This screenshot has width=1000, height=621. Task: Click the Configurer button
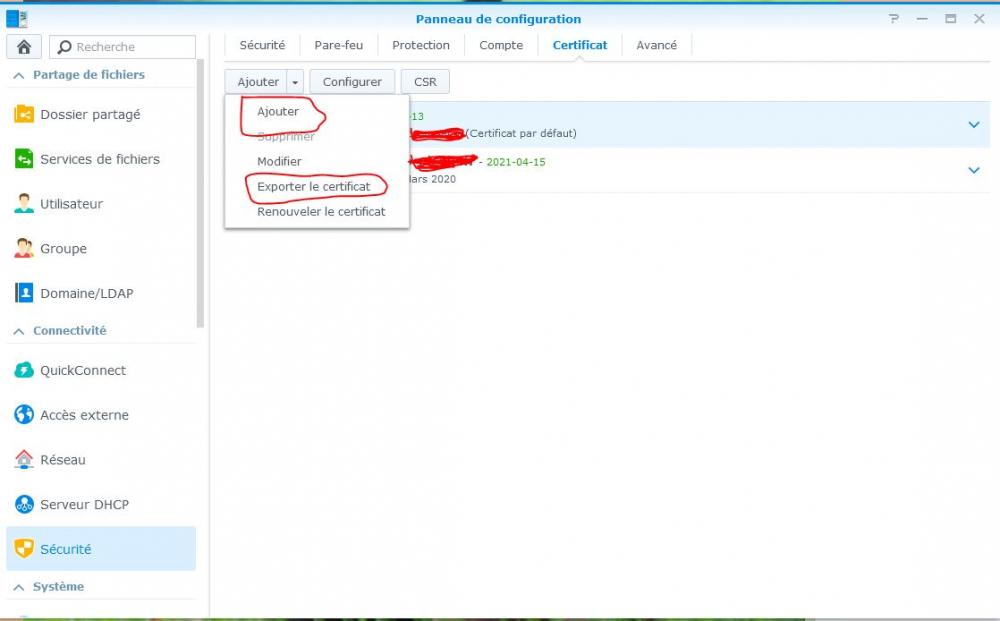(x=352, y=82)
